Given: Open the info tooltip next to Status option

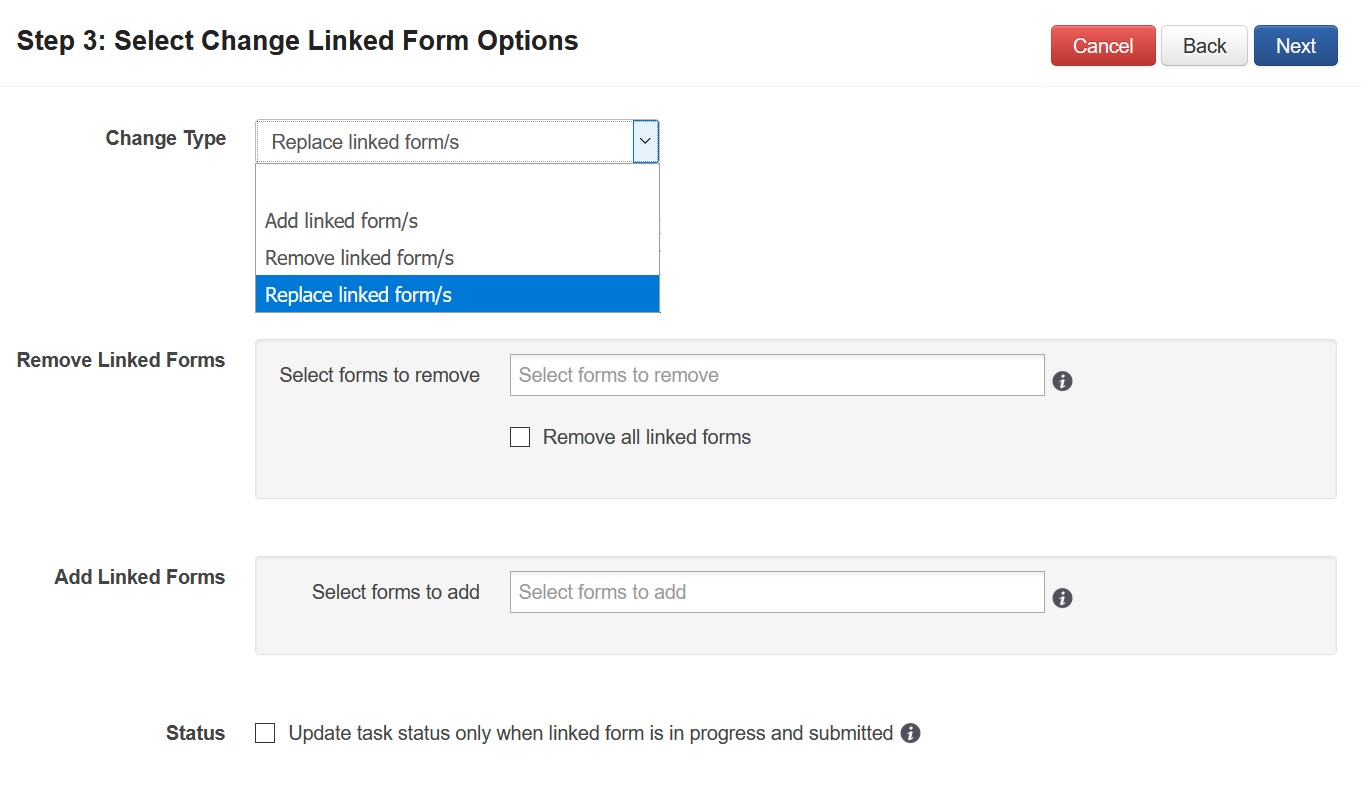Looking at the screenshot, I should click(x=910, y=733).
